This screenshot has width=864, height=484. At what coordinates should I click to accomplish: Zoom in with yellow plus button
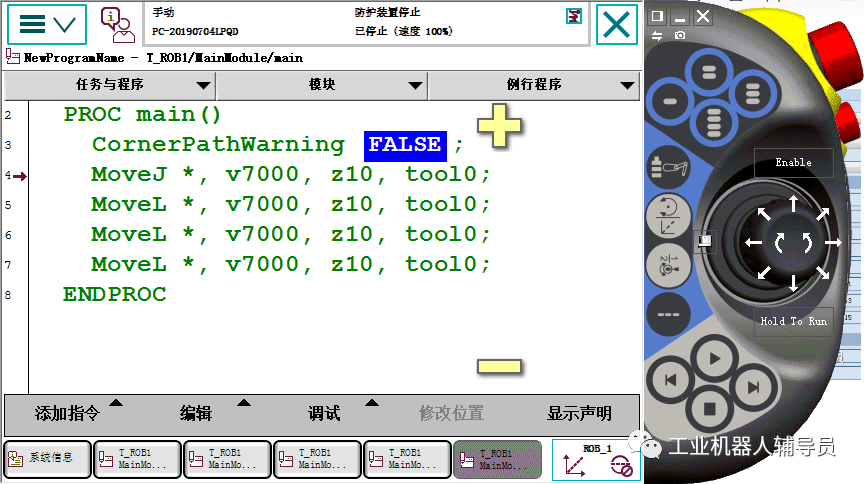pyautogui.click(x=499, y=126)
